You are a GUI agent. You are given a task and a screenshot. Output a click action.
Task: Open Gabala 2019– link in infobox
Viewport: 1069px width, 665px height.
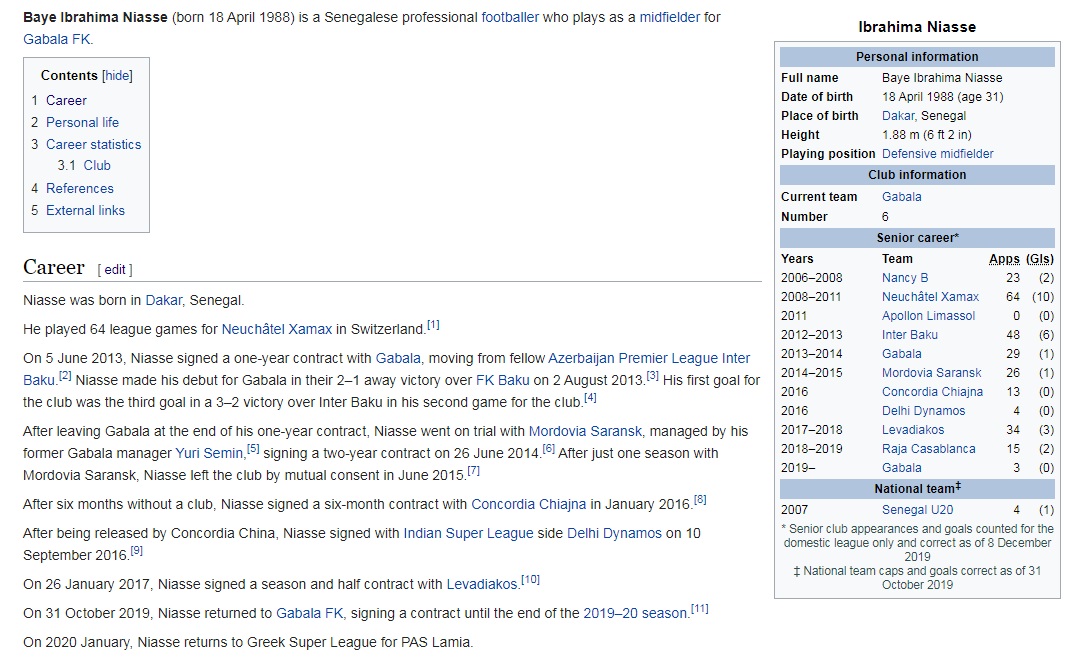coord(901,468)
